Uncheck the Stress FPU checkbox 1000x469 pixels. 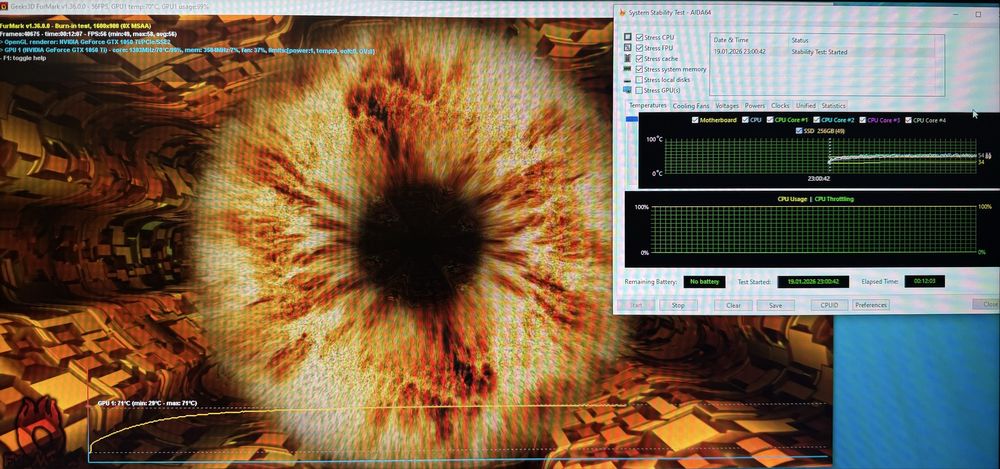[639, 48]
